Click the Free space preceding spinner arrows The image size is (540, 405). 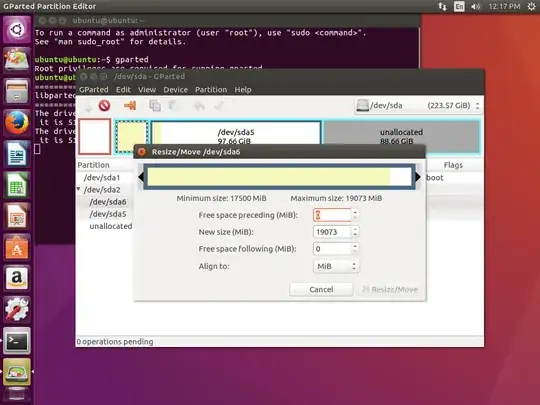tap(355, 215)
